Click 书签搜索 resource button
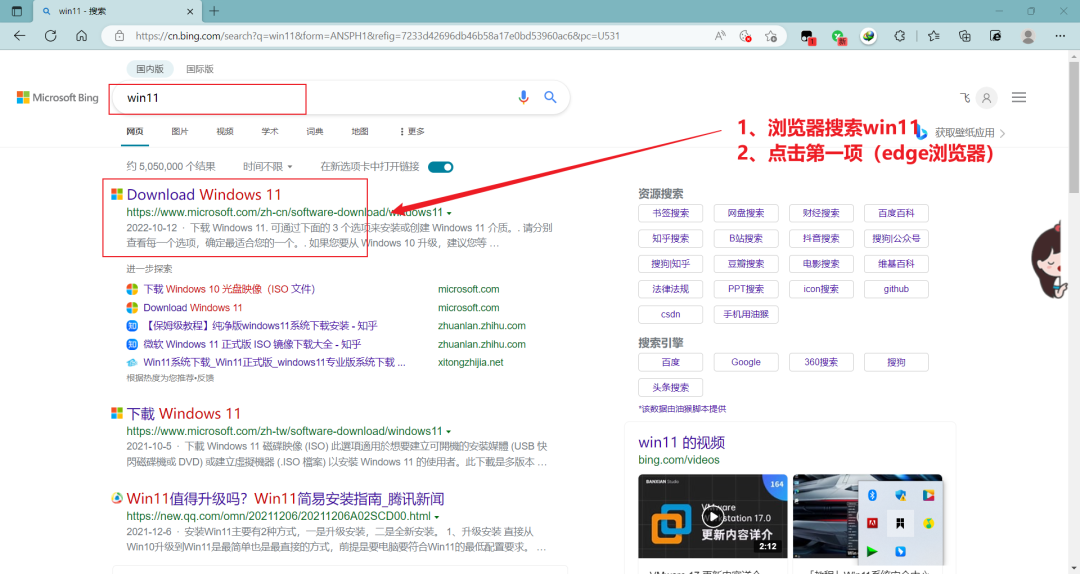 (x=670, y=214)
